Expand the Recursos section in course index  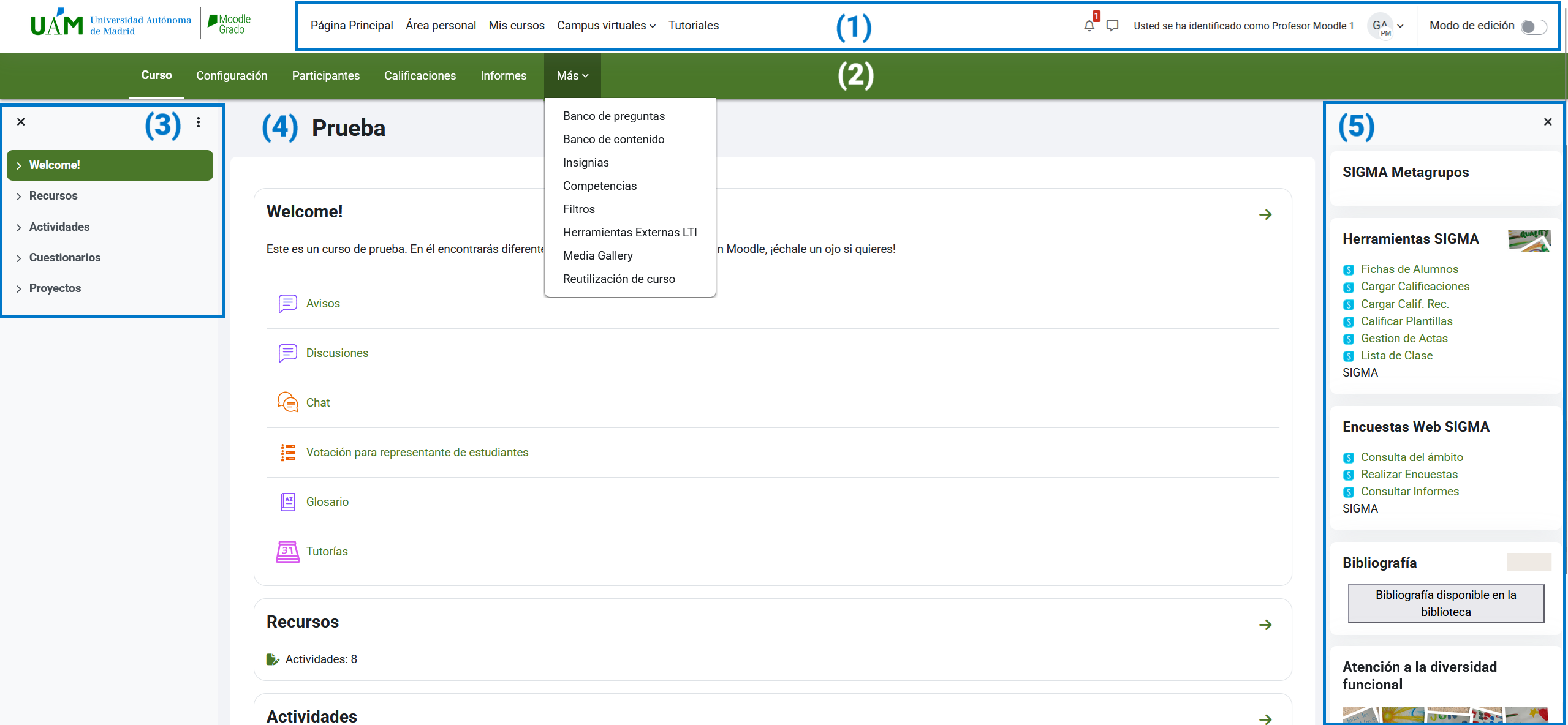[19, 197]
